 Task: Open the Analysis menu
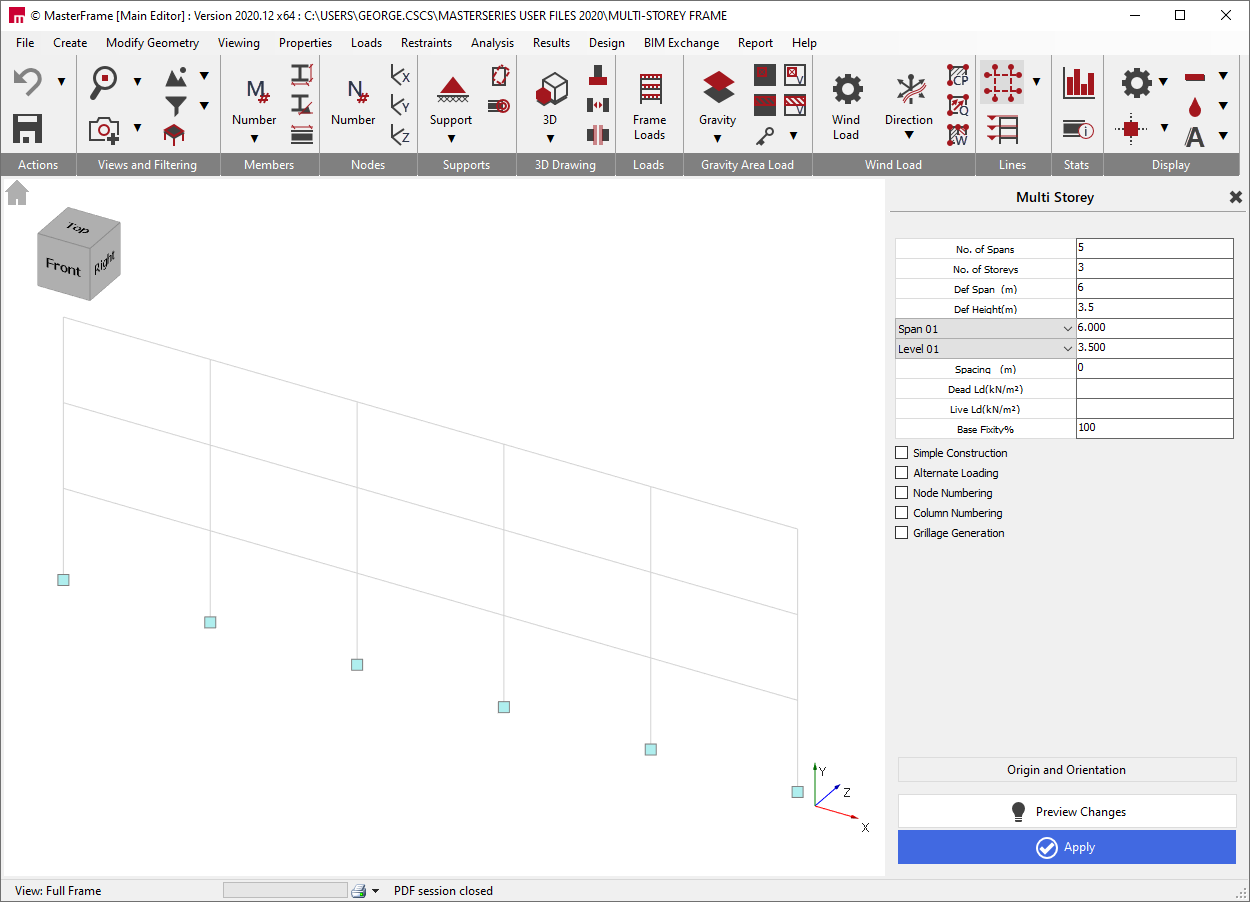coord(492,43)
